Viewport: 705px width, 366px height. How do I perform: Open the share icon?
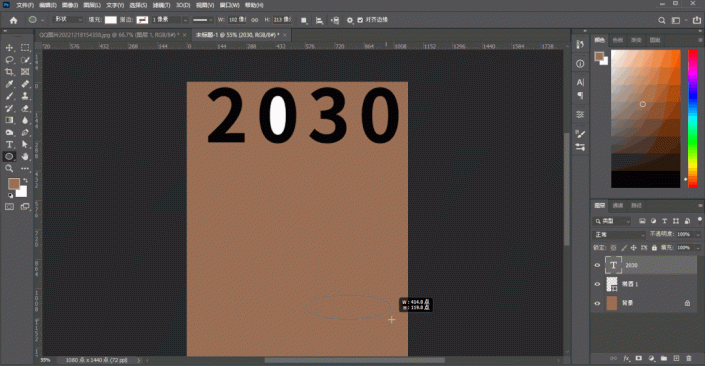pos(697,20)
